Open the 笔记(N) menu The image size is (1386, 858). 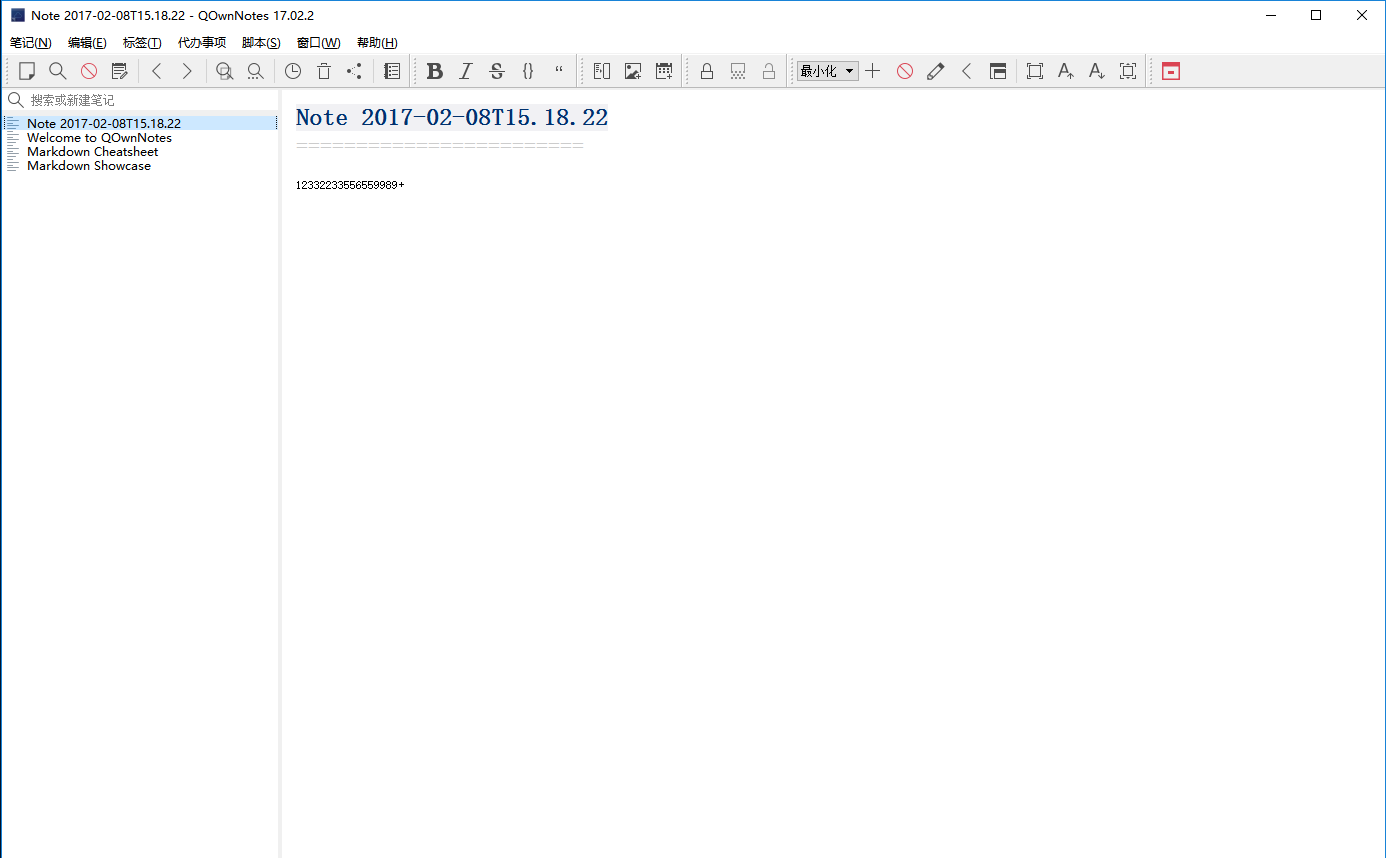pyautogui.click(x=31, y=43)
